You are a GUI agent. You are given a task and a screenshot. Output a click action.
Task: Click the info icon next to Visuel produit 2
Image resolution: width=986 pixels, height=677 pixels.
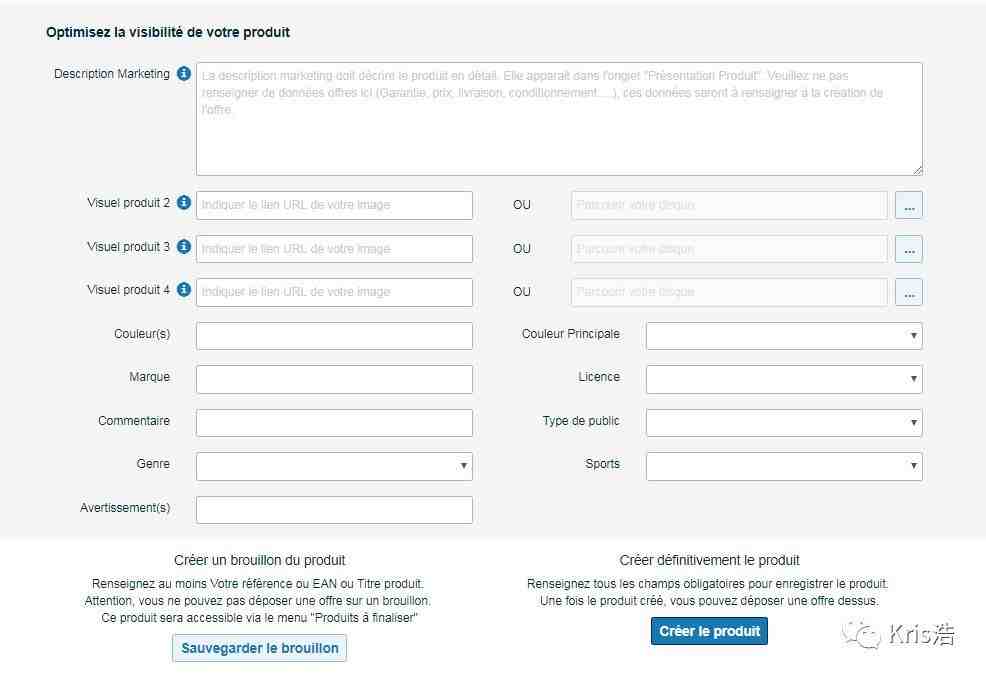click(184, 202)
